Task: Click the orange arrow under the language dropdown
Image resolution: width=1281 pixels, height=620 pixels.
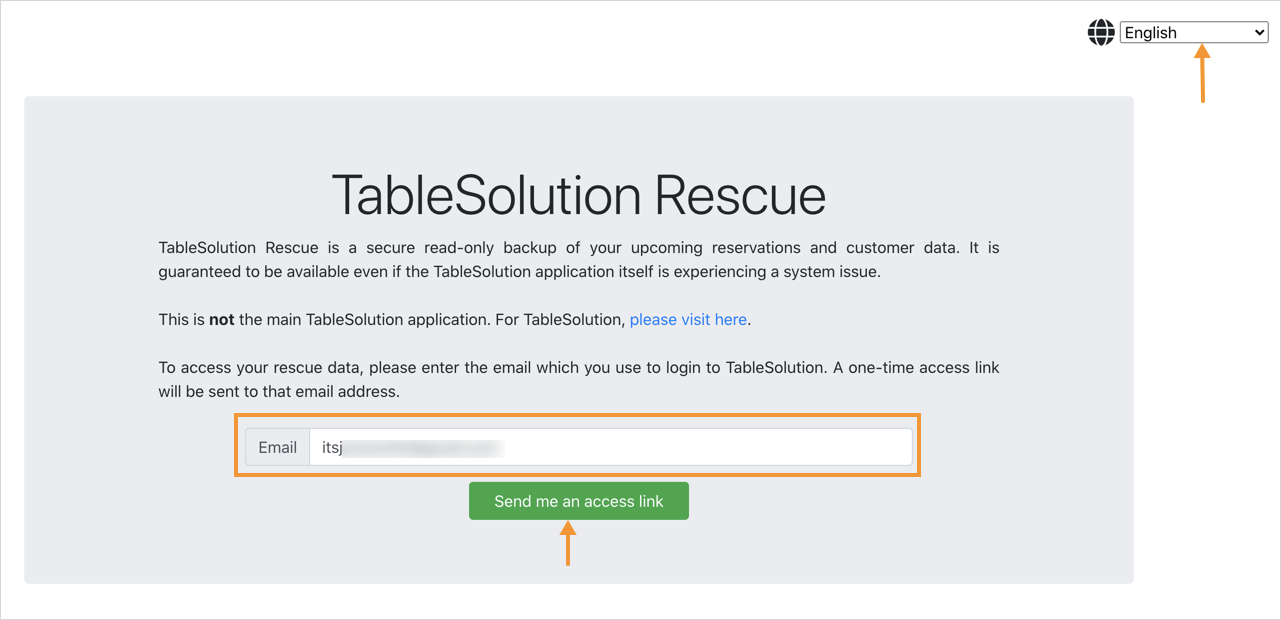Action: 1202,75
